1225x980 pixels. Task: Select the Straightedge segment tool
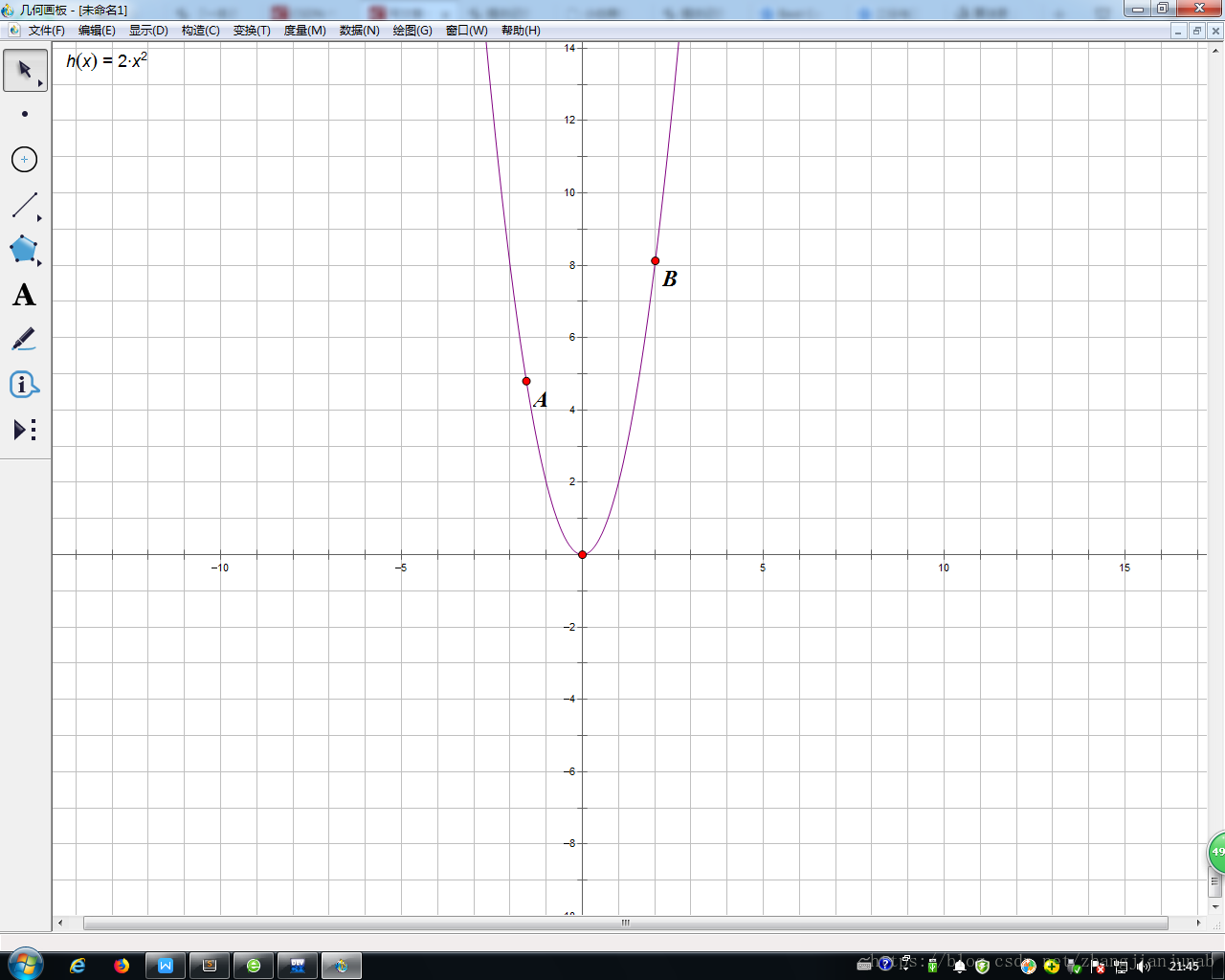(x=25, y=205)
